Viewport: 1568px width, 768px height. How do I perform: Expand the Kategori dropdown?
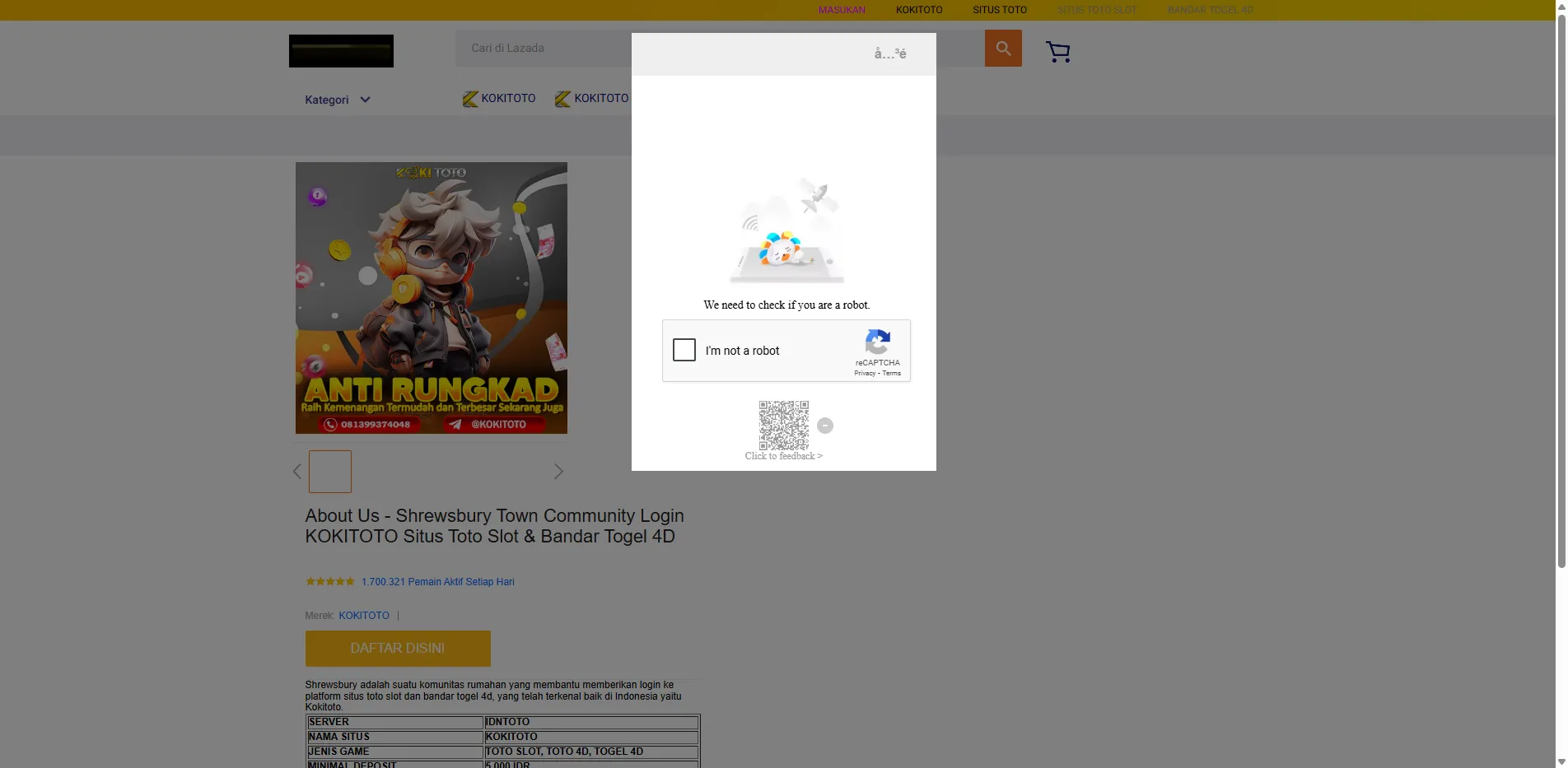point(338,100)
